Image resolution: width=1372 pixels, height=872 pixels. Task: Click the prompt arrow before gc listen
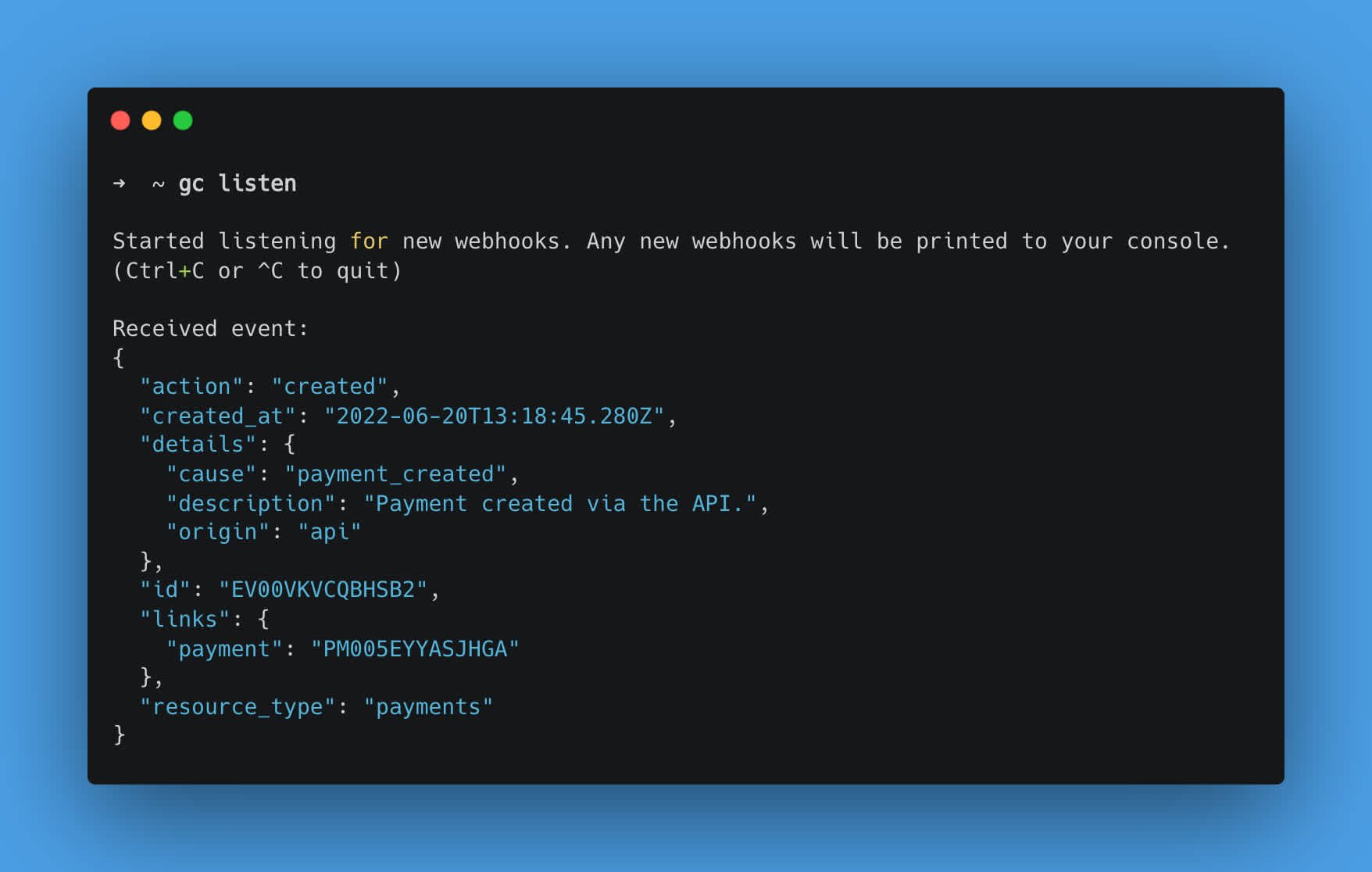(x=119, y=184)
